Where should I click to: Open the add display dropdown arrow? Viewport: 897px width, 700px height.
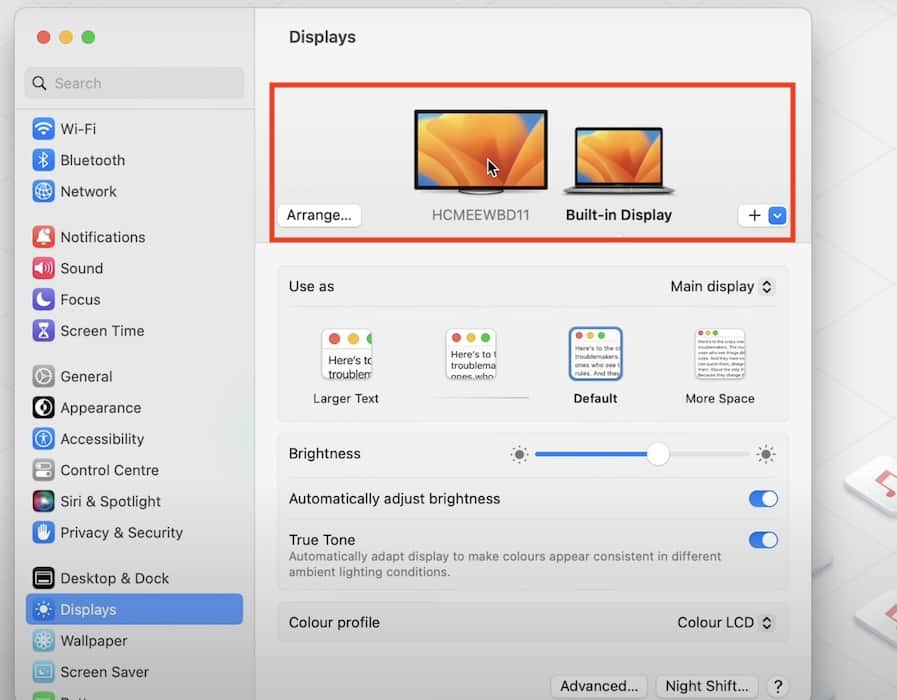pyautogui.click(x=778, y=215)
